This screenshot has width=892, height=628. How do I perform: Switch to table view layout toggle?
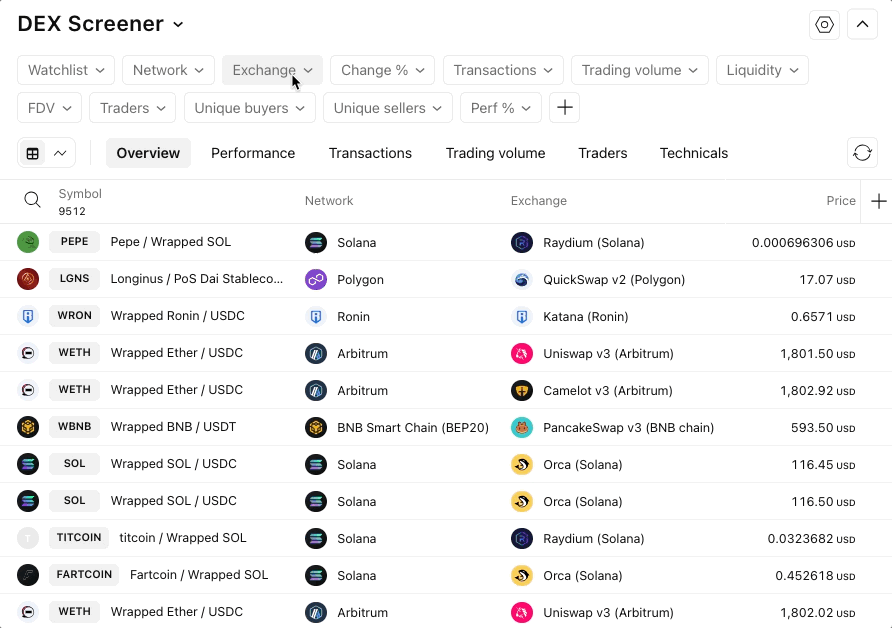coord(33,153)
